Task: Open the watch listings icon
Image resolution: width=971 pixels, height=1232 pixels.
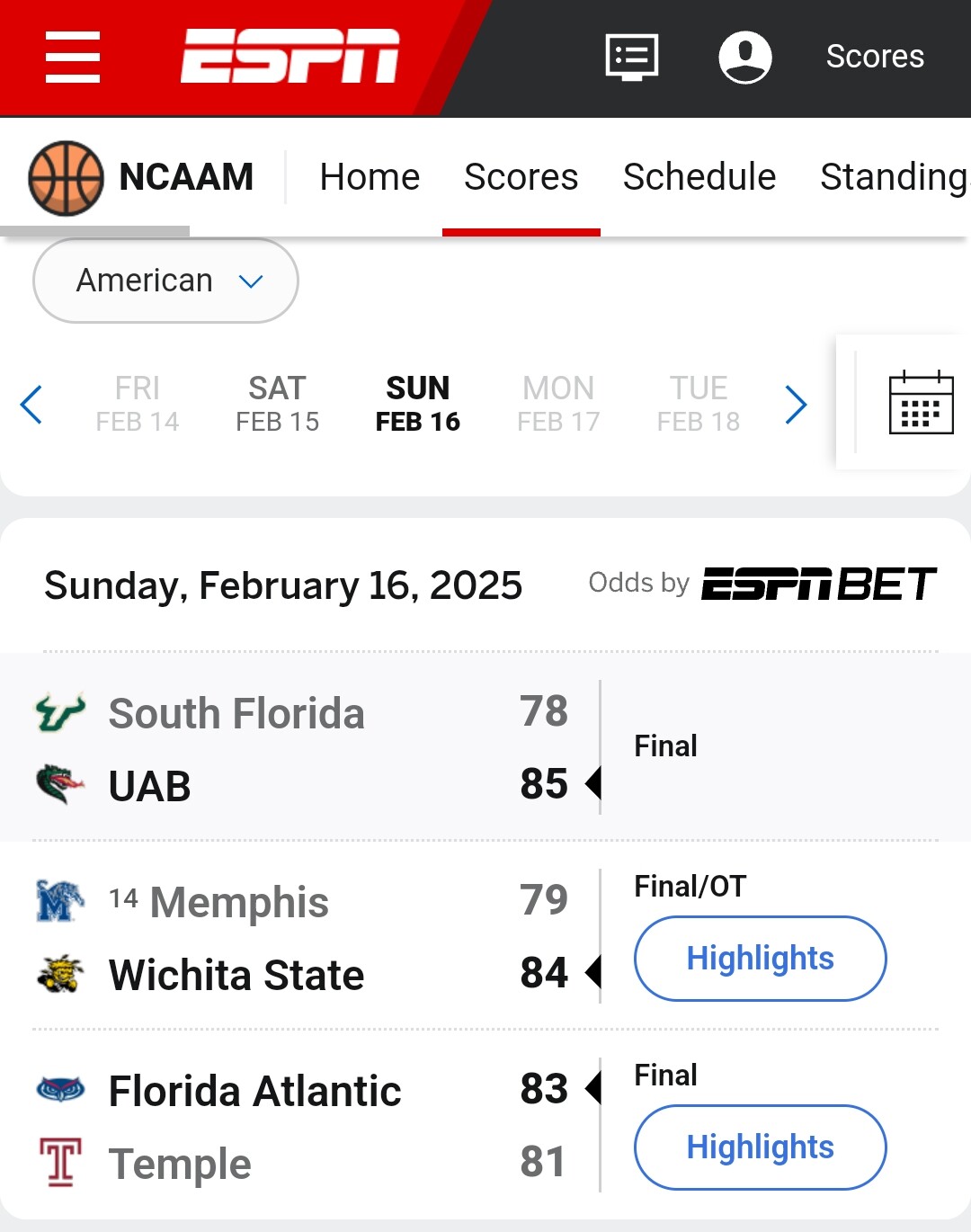Action: click(632, 57)
